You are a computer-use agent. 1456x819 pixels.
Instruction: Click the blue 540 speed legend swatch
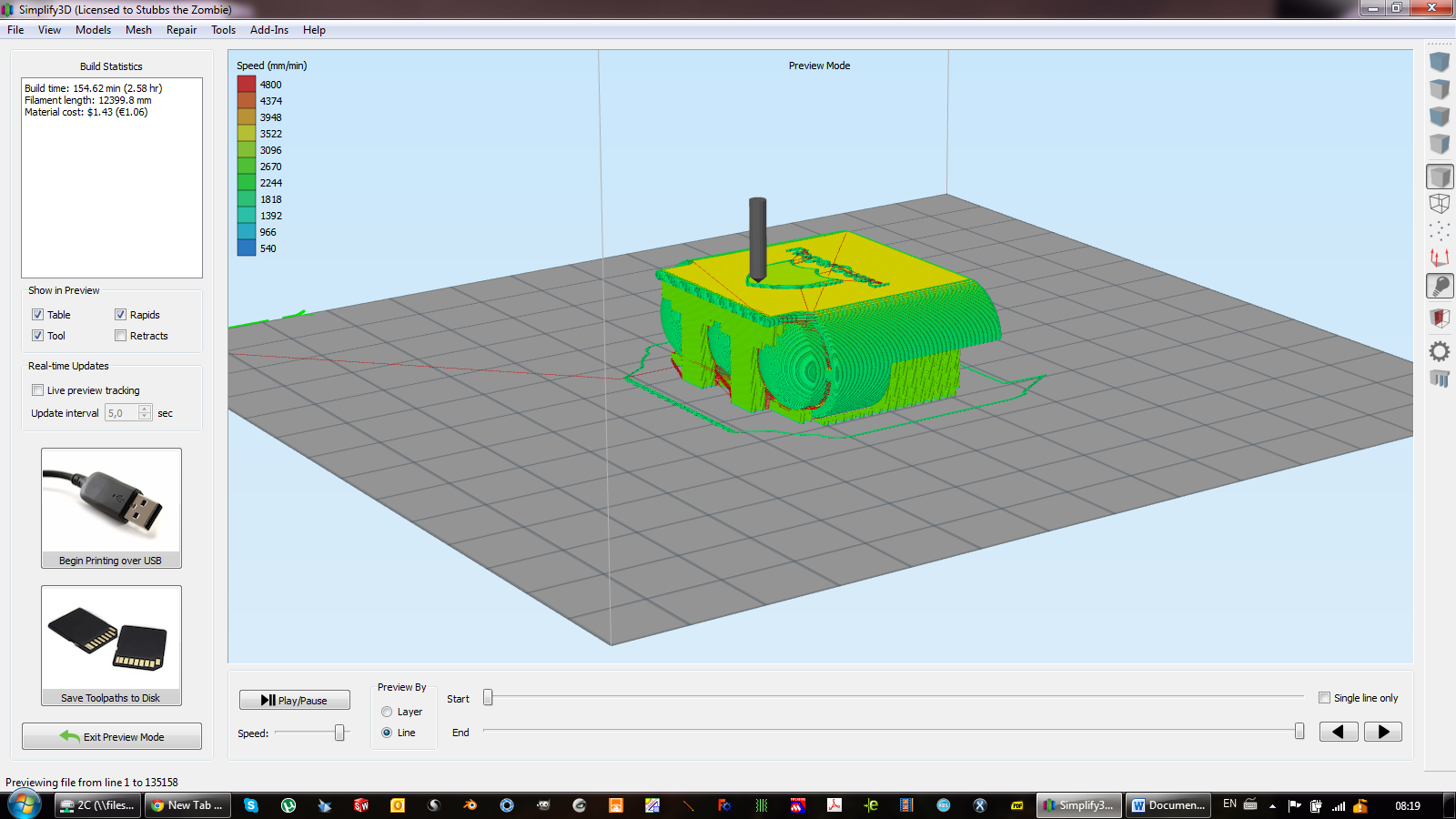[x=247, y=248]
